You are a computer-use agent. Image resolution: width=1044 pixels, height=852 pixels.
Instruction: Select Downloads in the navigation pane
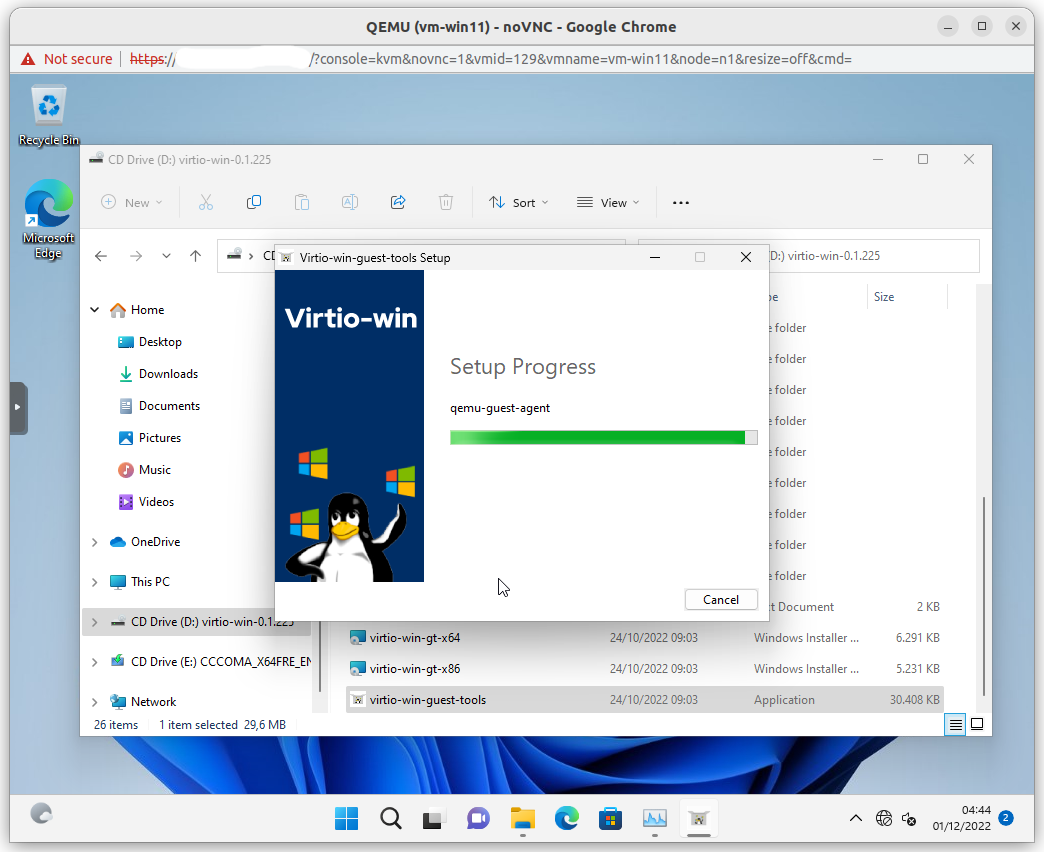pyautogui.click(x=158, y=374)
